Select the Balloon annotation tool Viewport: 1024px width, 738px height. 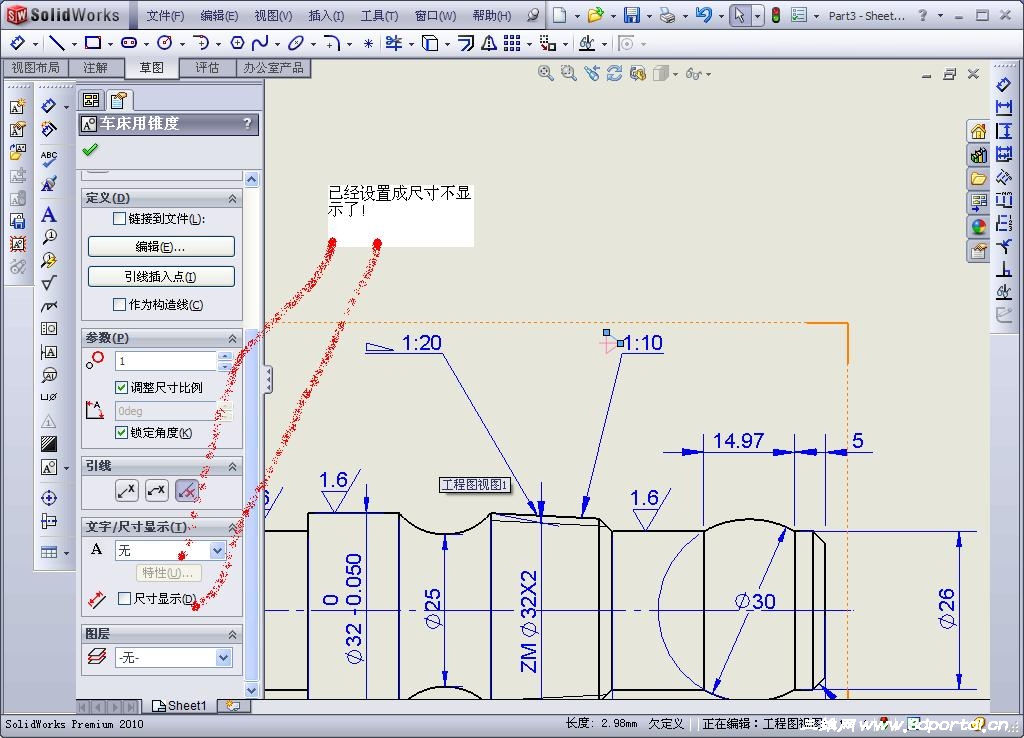(x=49, y=236)
